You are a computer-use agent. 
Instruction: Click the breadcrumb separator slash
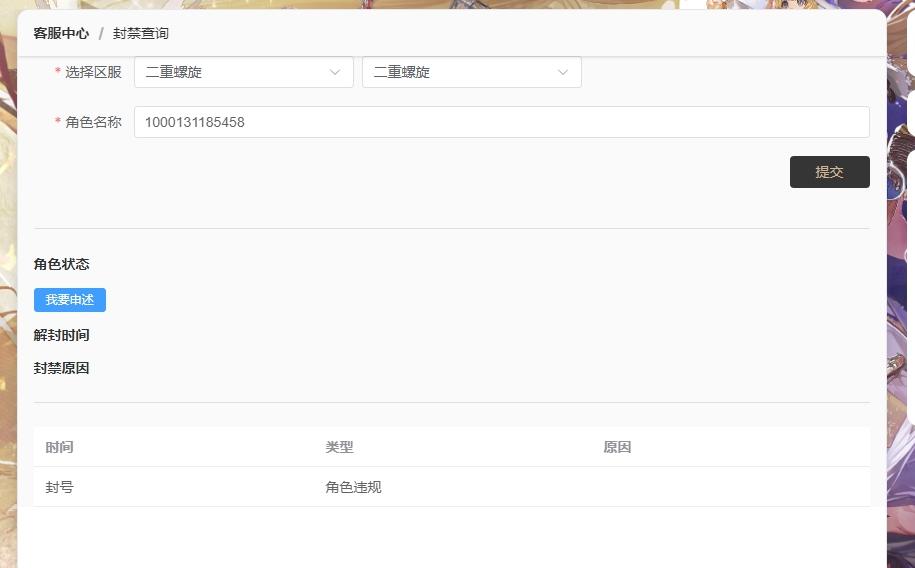click(101, 34)
